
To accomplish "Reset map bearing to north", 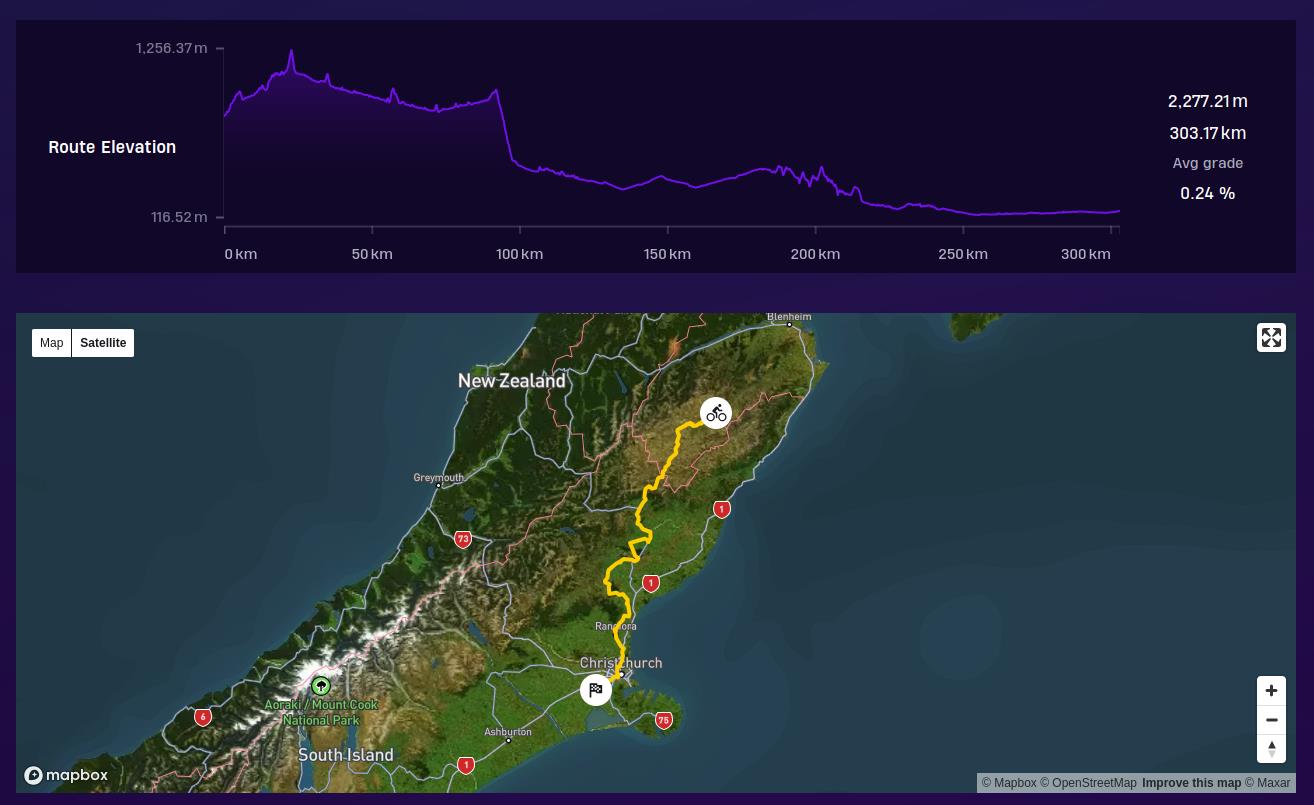I will coord(1271,749).
